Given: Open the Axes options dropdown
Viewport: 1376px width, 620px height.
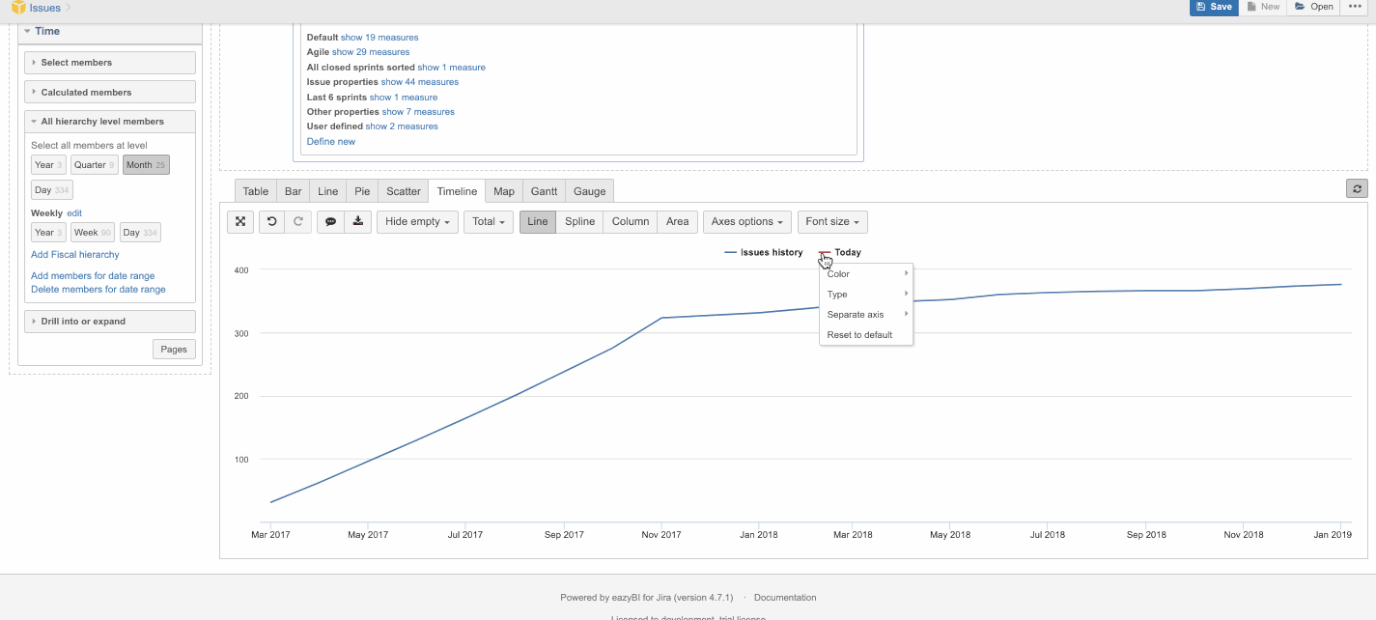Looking at the screenshot, I should click(x=745, y=221).
